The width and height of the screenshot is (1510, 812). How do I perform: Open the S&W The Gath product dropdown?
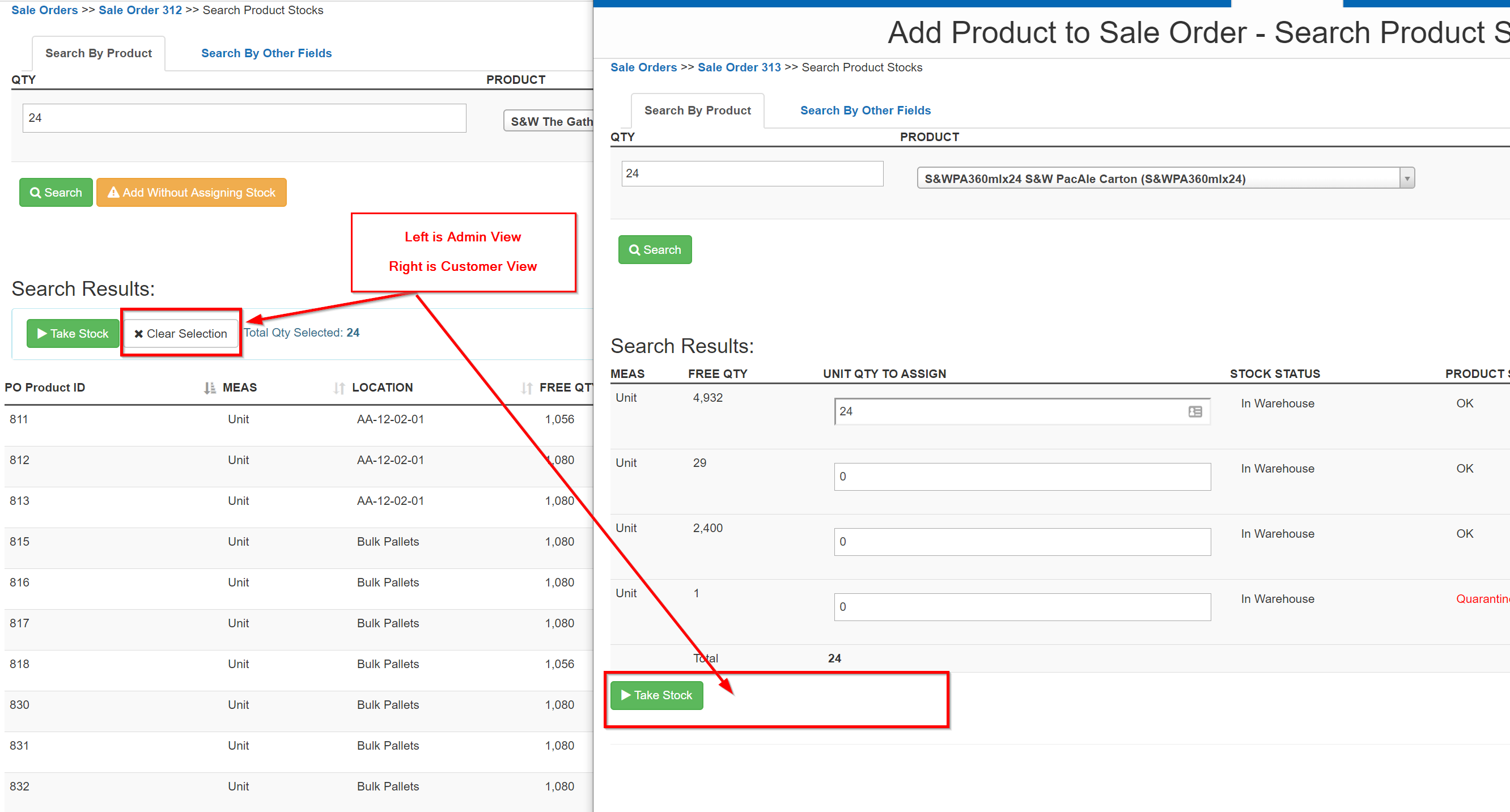(549, 121)
